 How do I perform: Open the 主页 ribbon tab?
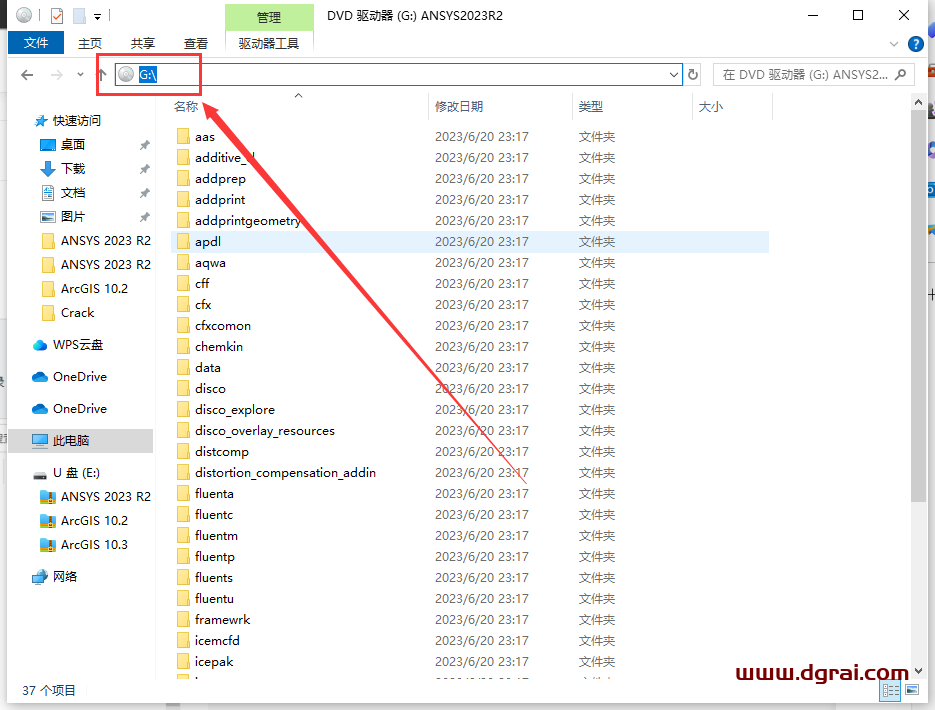click(x=90, y=44)
